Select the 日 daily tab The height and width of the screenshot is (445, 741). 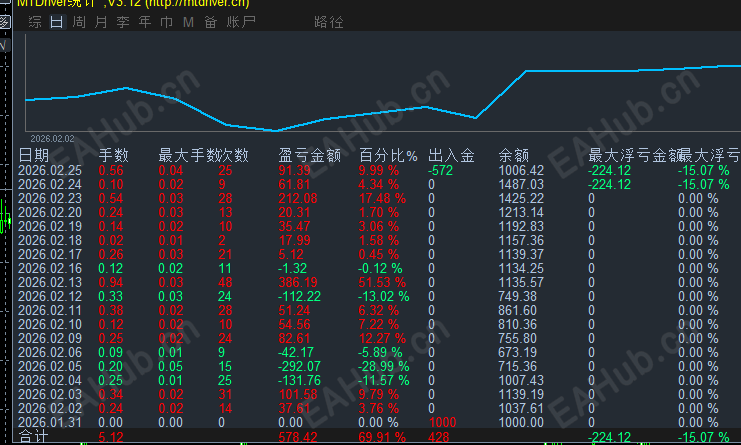[57, 22]
